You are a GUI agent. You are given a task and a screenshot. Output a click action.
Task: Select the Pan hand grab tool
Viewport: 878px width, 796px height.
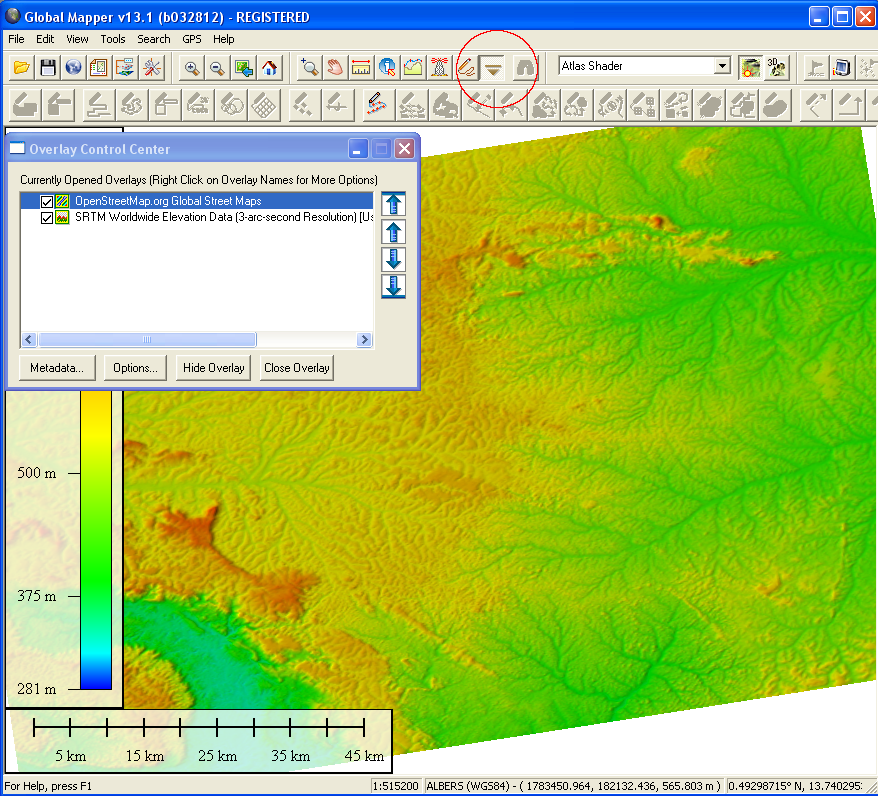pos(335,68)
